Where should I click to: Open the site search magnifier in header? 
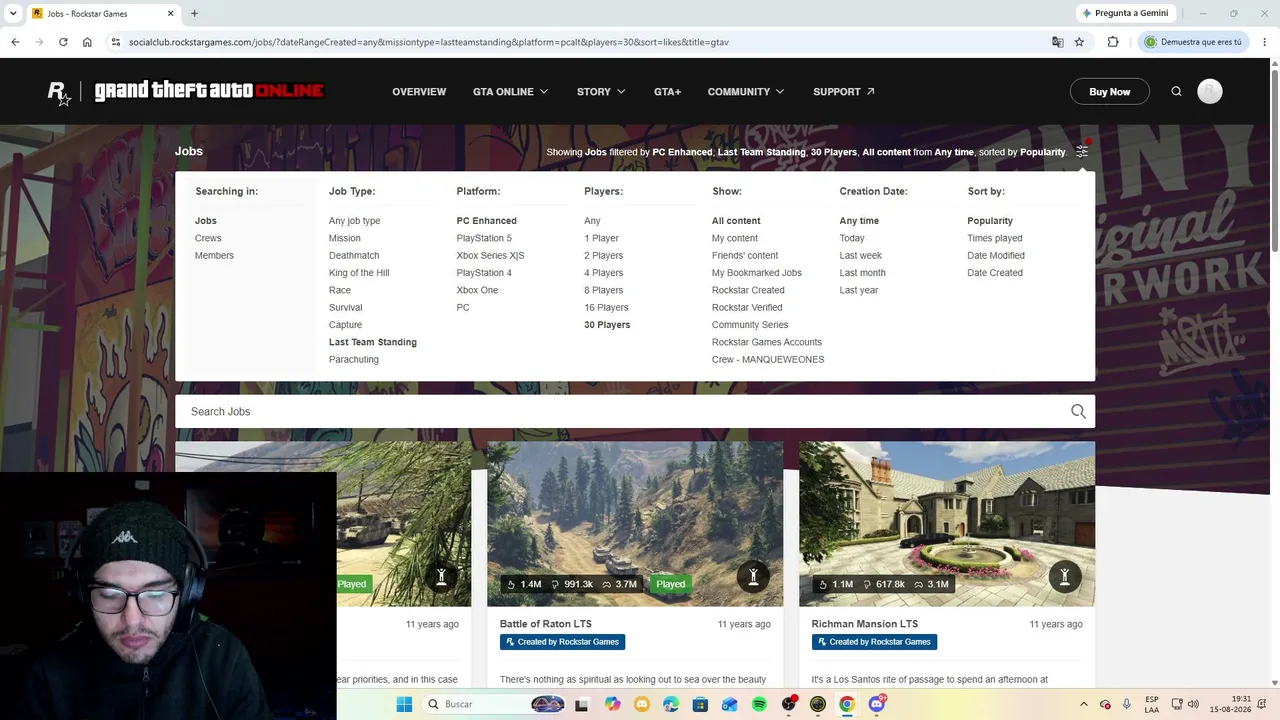tap(1176, 92)
